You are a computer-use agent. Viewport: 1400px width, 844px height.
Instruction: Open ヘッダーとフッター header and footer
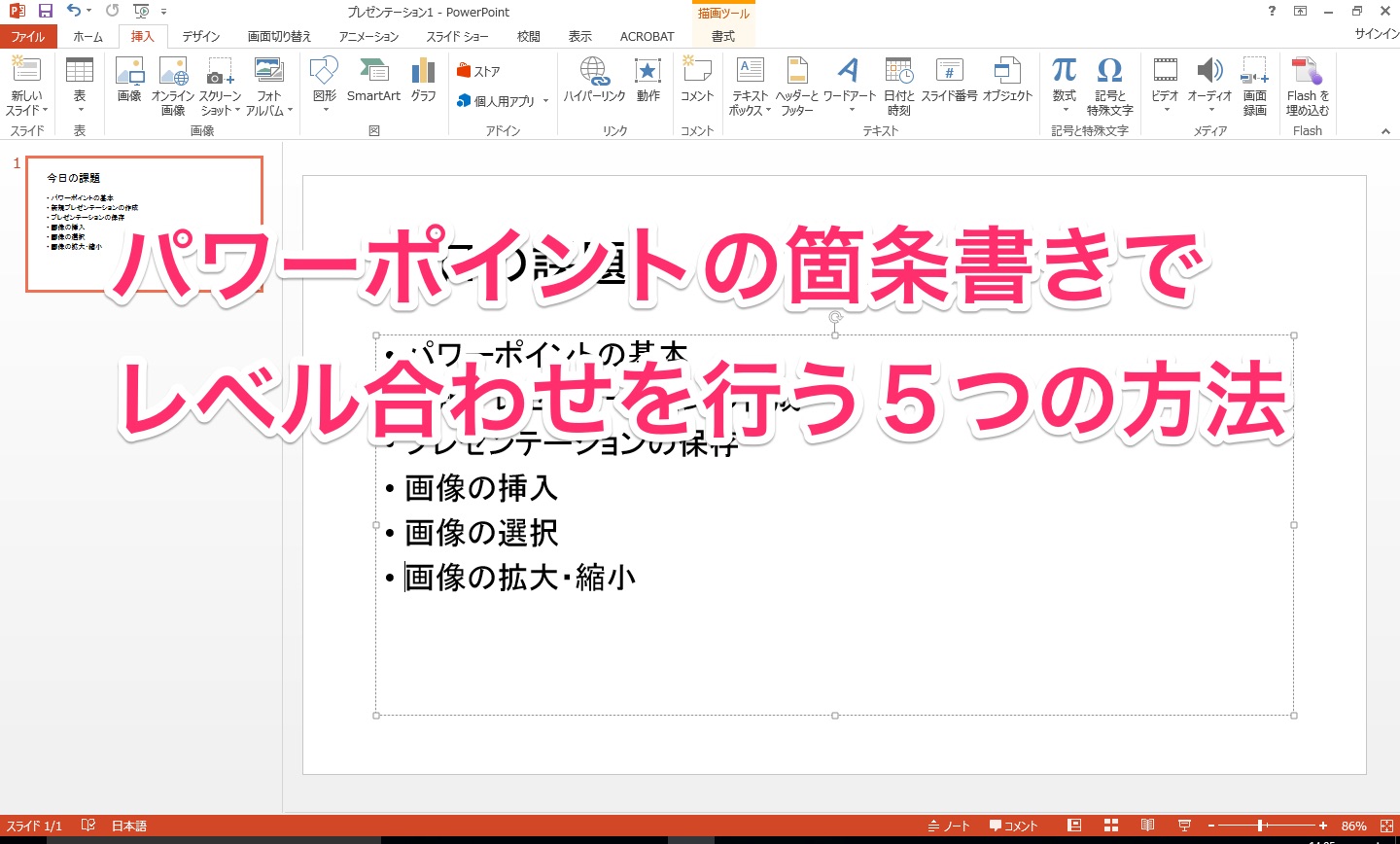(797, 87)
